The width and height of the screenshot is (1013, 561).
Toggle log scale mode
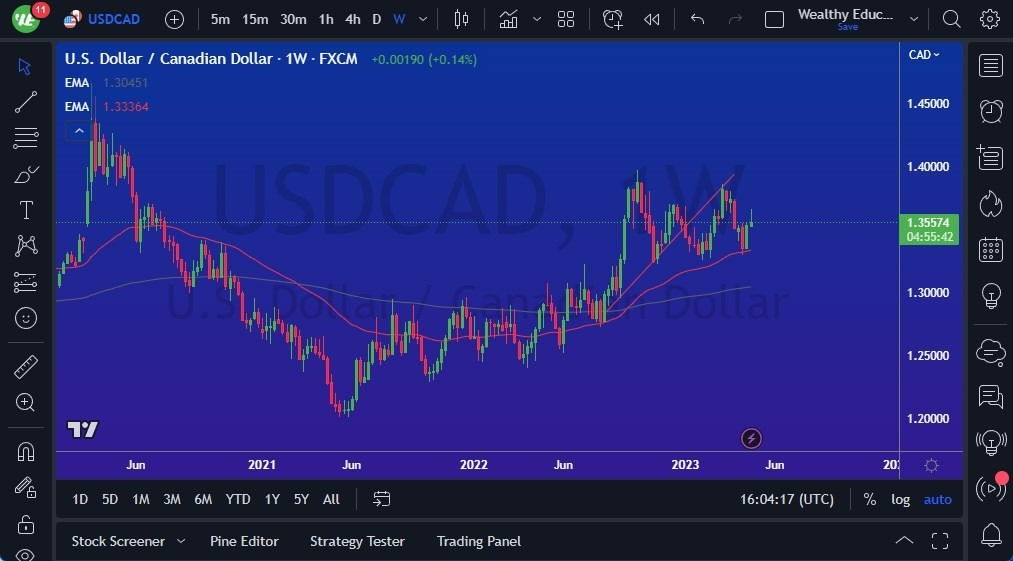point(901,499)
